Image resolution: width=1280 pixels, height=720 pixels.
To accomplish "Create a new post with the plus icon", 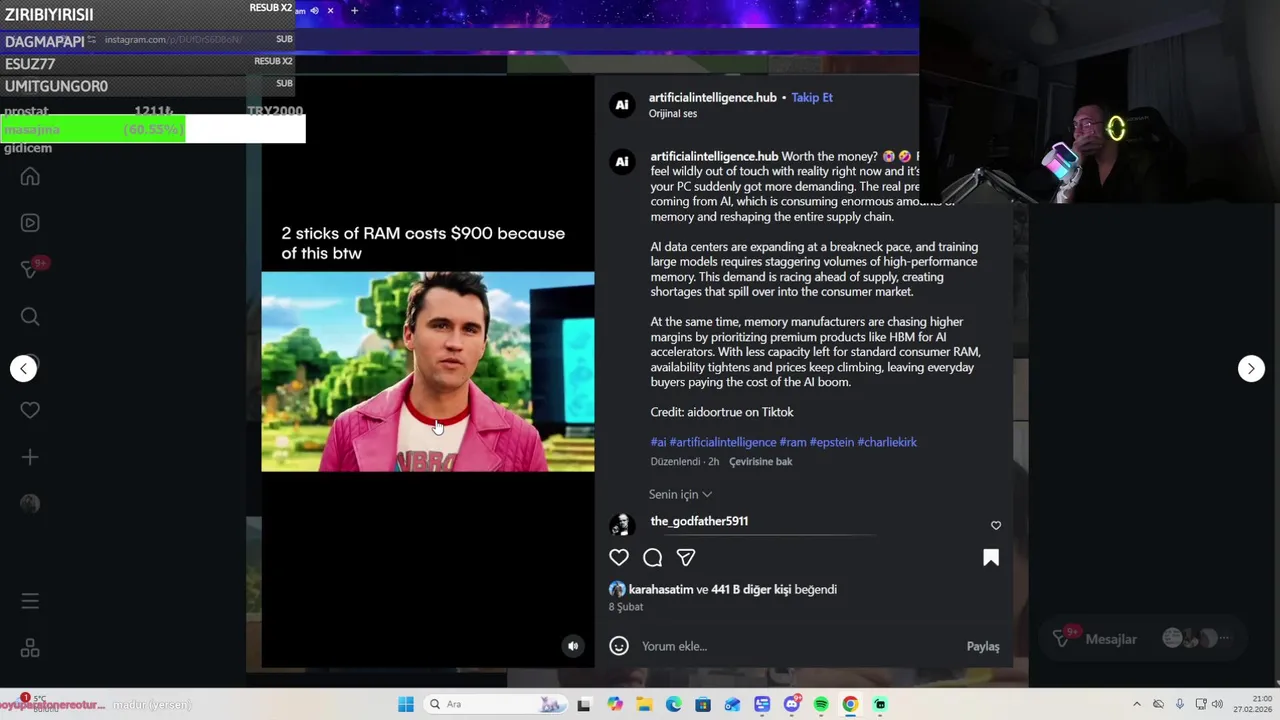I will point(30,457).
